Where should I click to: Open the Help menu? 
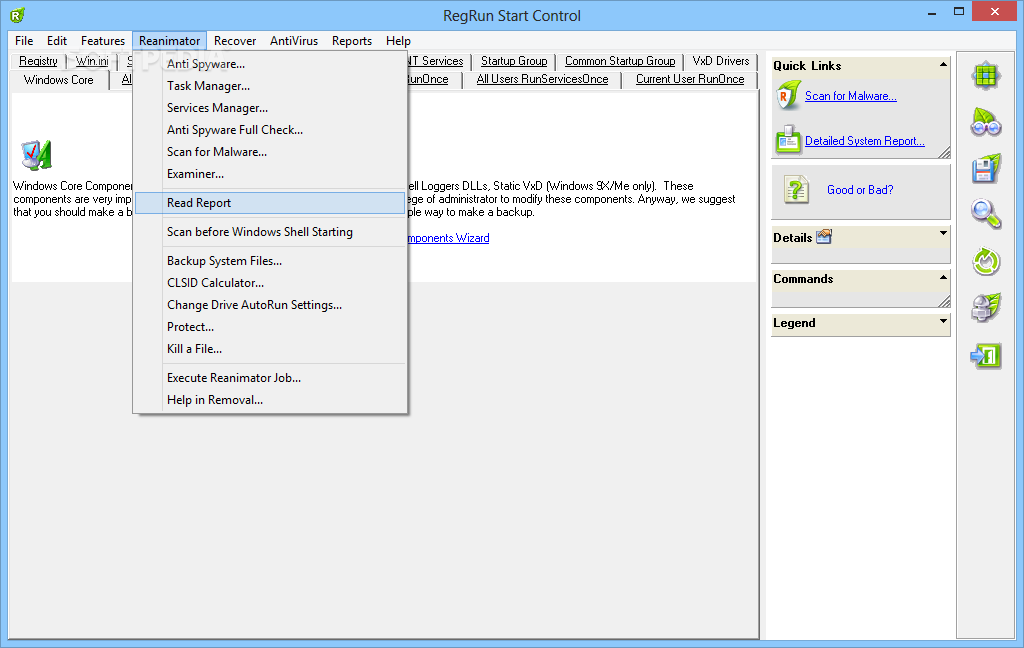(x=398, y=40)
